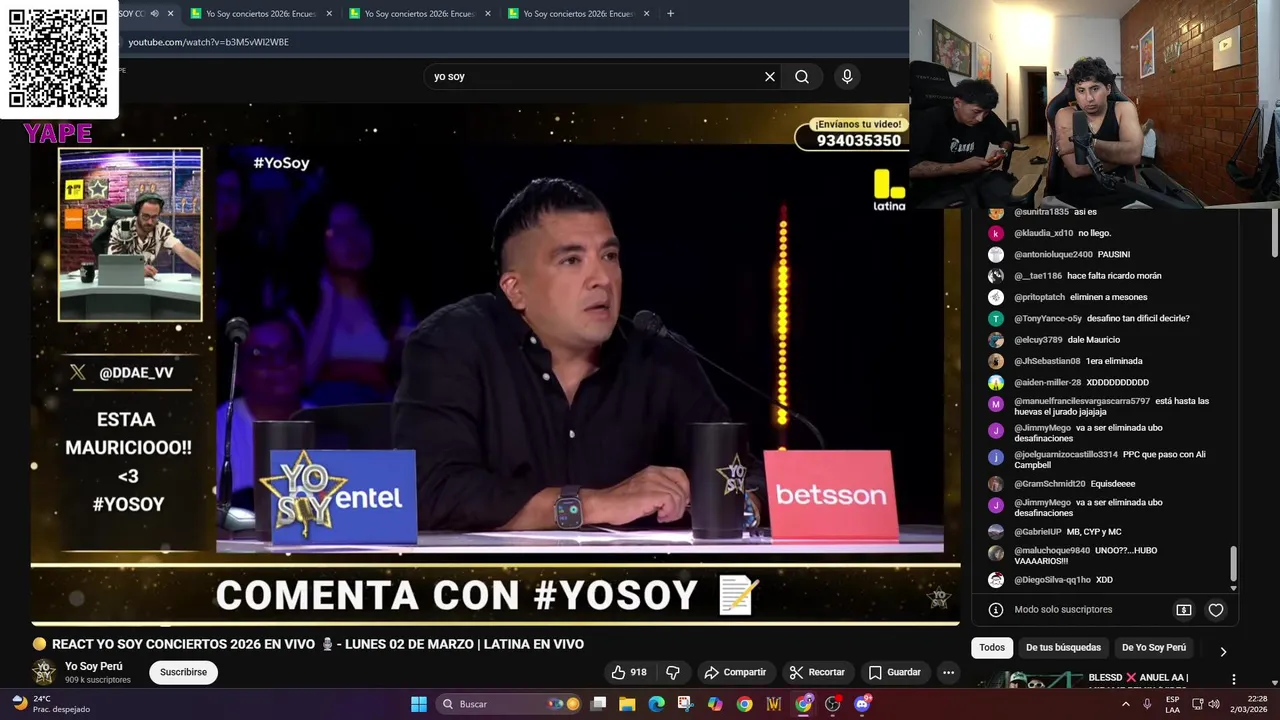Click the browser address bar URL
Screen dimensions: 1280x720
tap(208, 42)
